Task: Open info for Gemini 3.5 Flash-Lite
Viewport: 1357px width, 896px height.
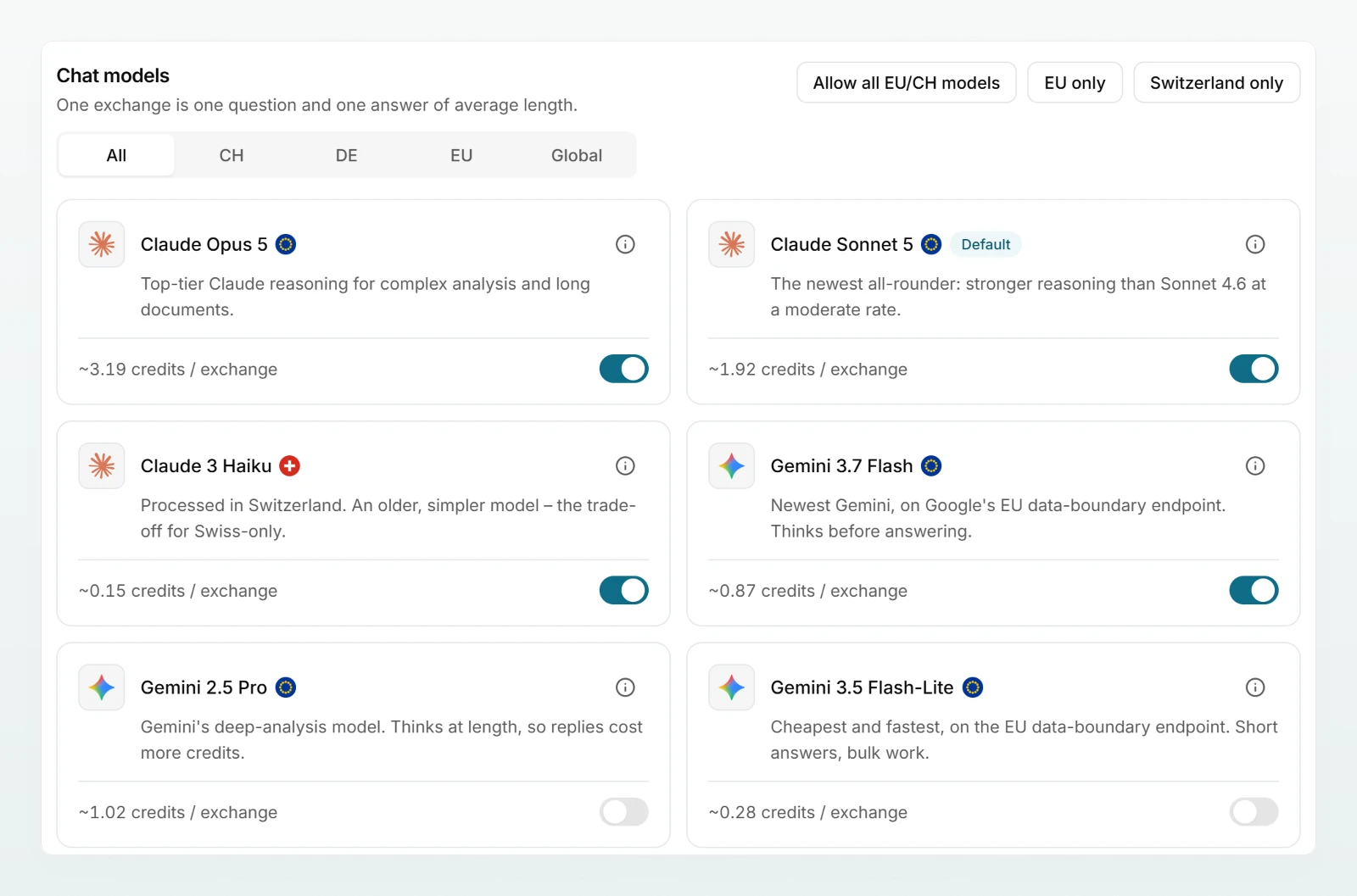Action: (1255, 687)
